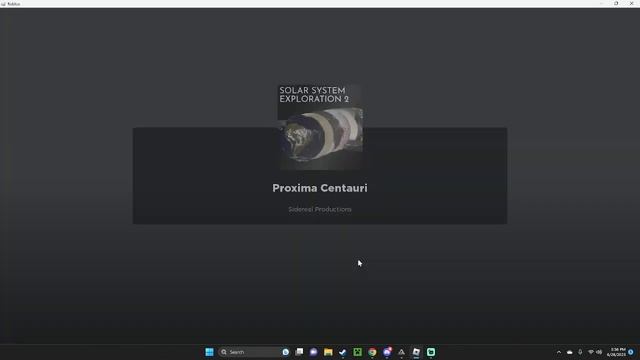Click the Roblox window title bar icon
This screenshot has height=360, width=640.
pos(3,4)
